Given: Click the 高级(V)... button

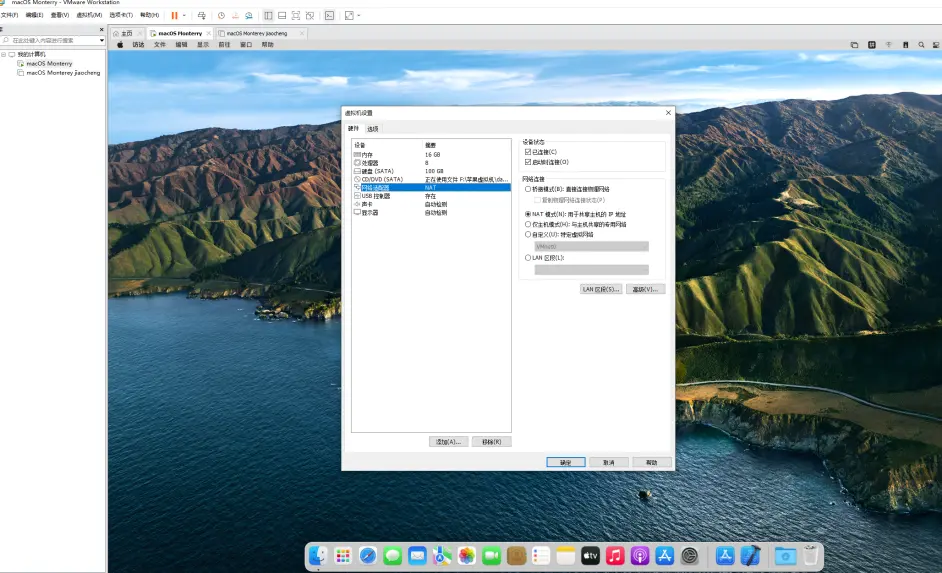Looking at the screenshot, I should click(645, 289).
